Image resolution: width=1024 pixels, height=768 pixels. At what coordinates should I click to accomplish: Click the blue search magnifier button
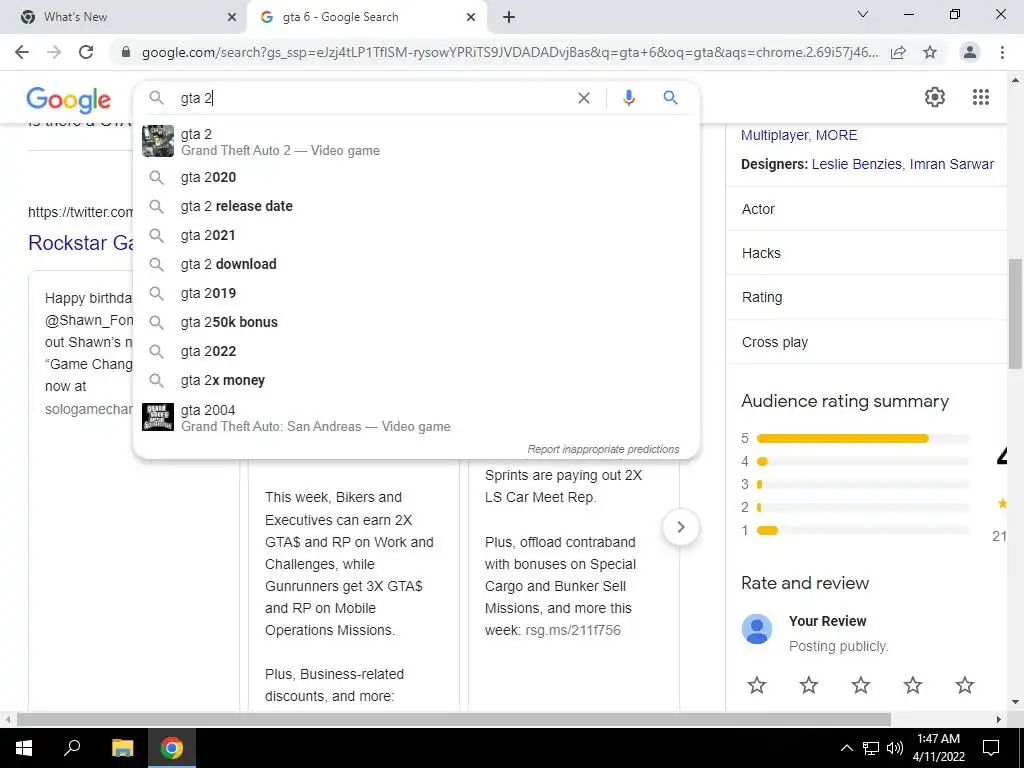(x=670, y=98)
